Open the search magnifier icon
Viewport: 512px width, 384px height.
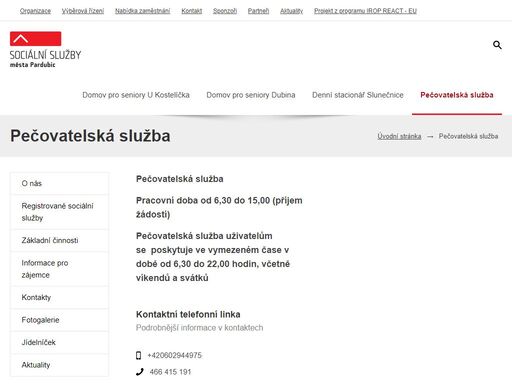click(x=497, y=45)
